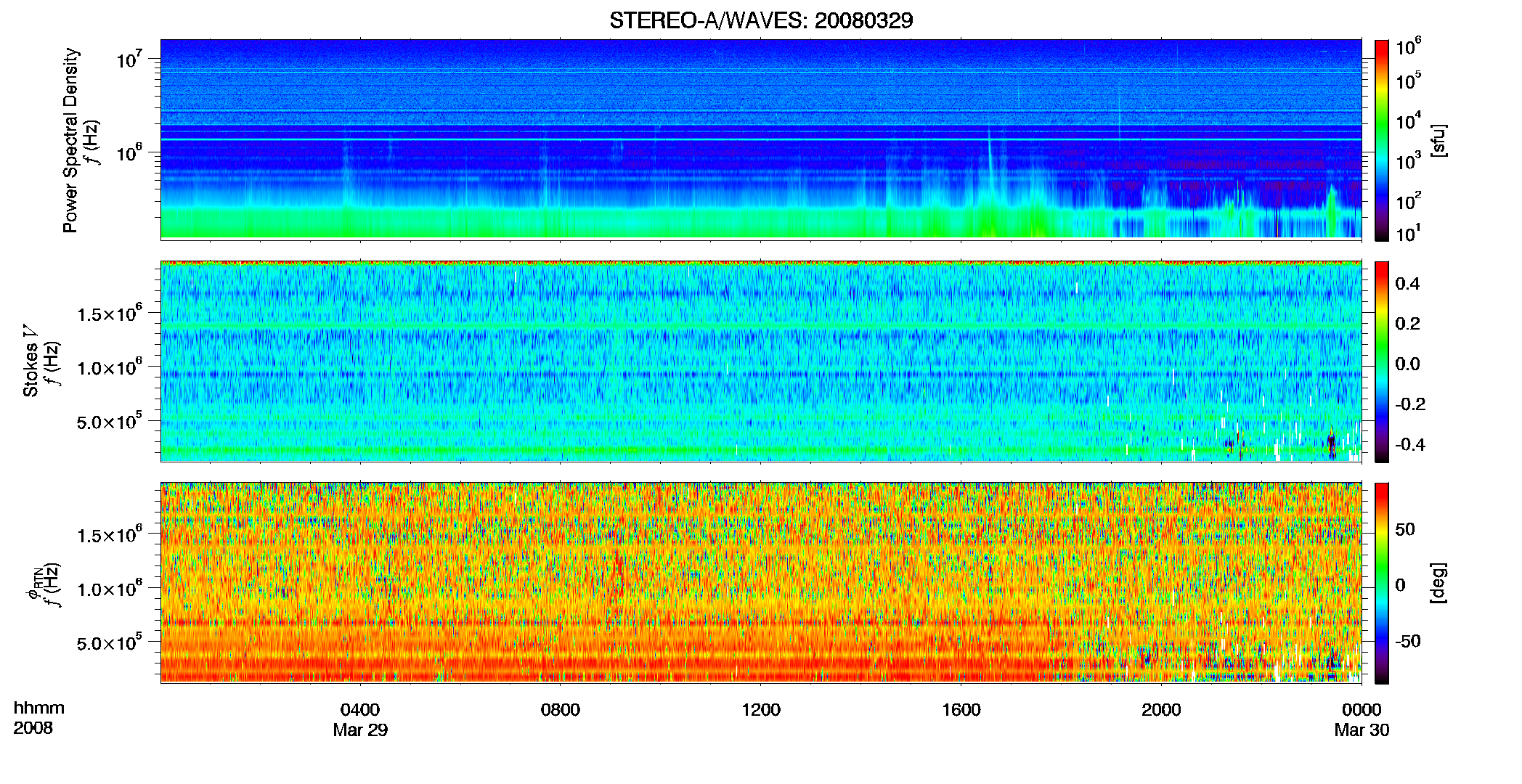Select the 0800 time axis tick label

tap(561, 710)
